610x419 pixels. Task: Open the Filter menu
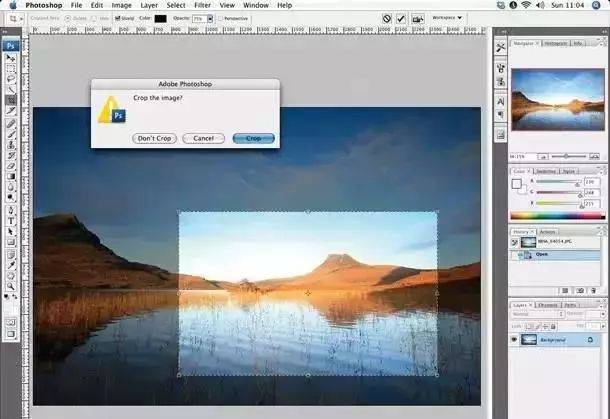[x=202, y=5]
